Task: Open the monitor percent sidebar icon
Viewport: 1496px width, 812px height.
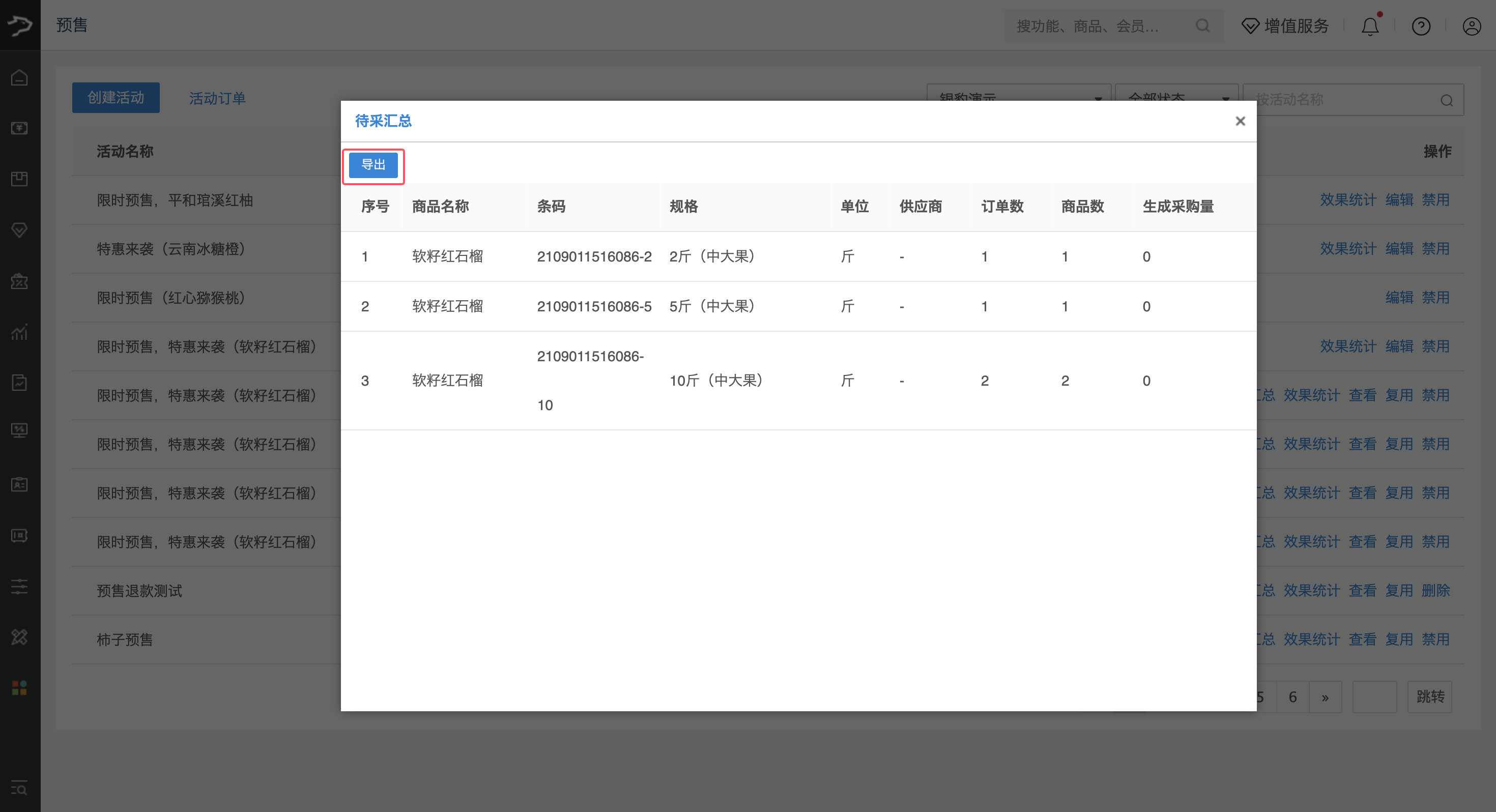Action: [20, 430]
